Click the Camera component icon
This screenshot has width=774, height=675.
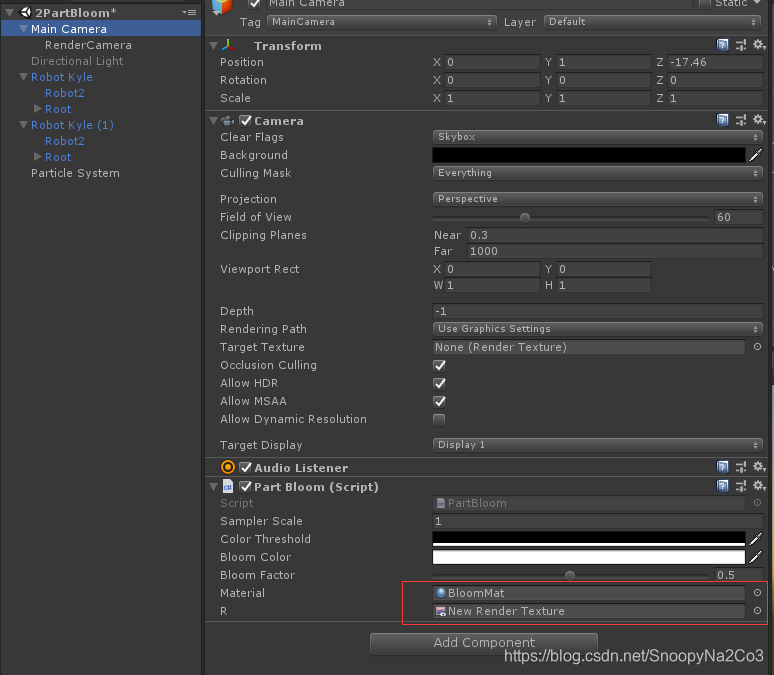pos(228,120)
